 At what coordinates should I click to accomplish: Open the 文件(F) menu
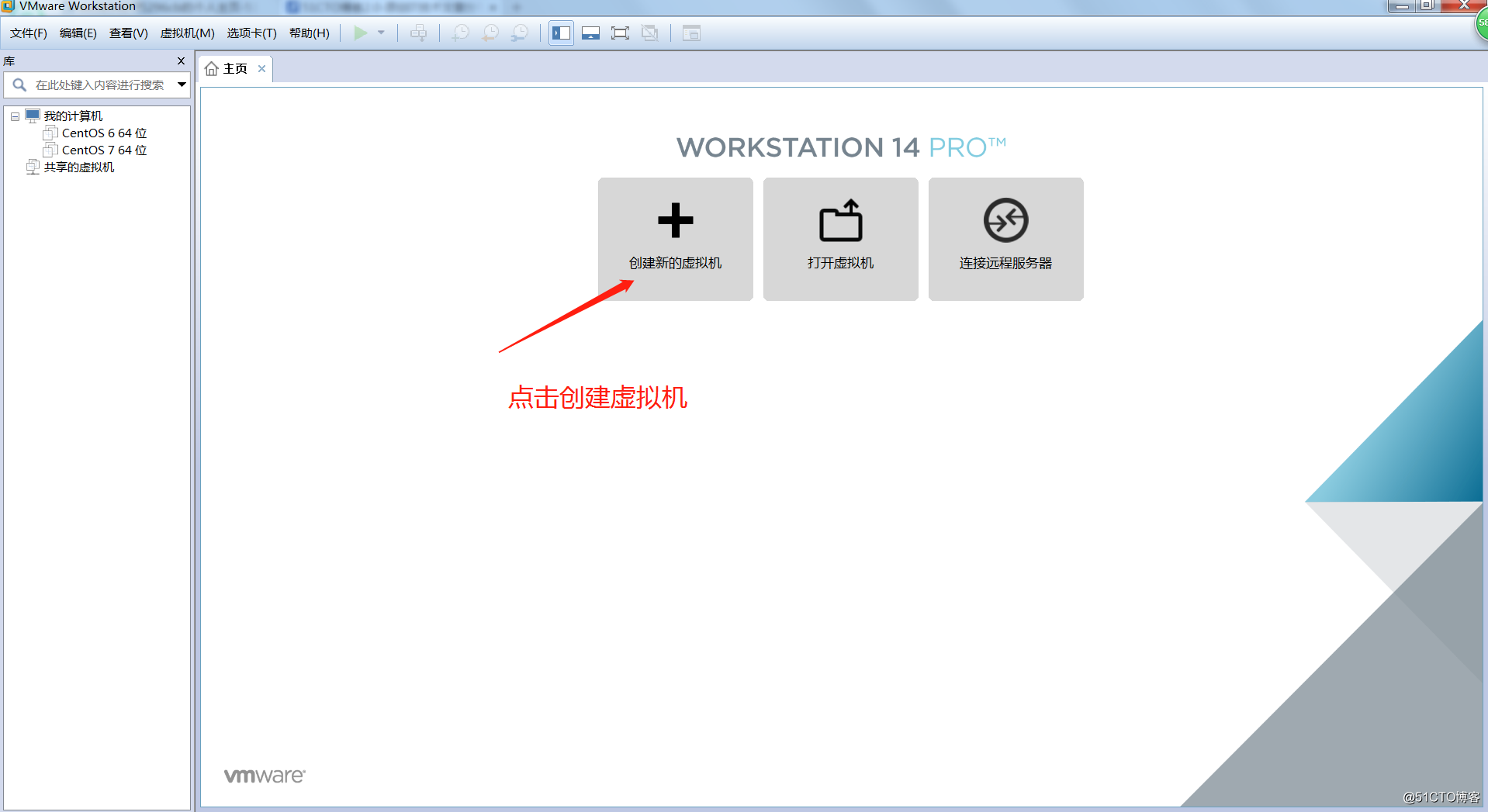pos(28,33)
